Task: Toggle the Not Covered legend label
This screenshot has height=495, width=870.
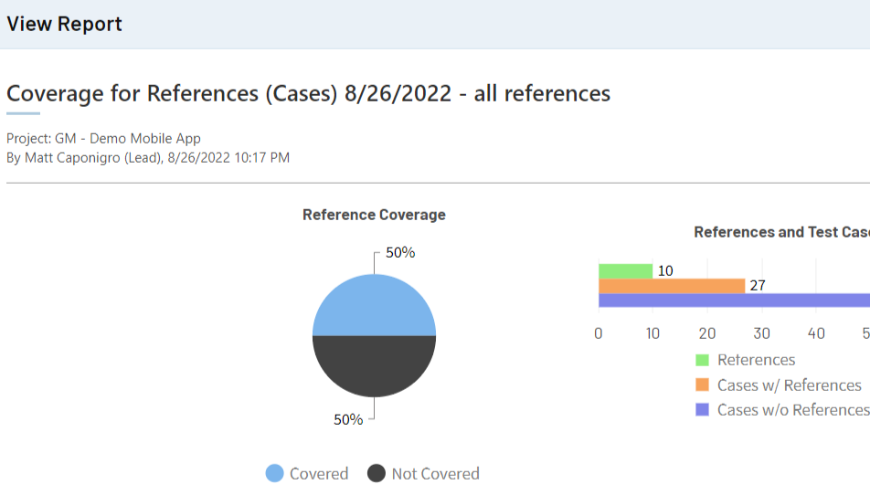Action: pyautogui.click(x=435, y=474)
